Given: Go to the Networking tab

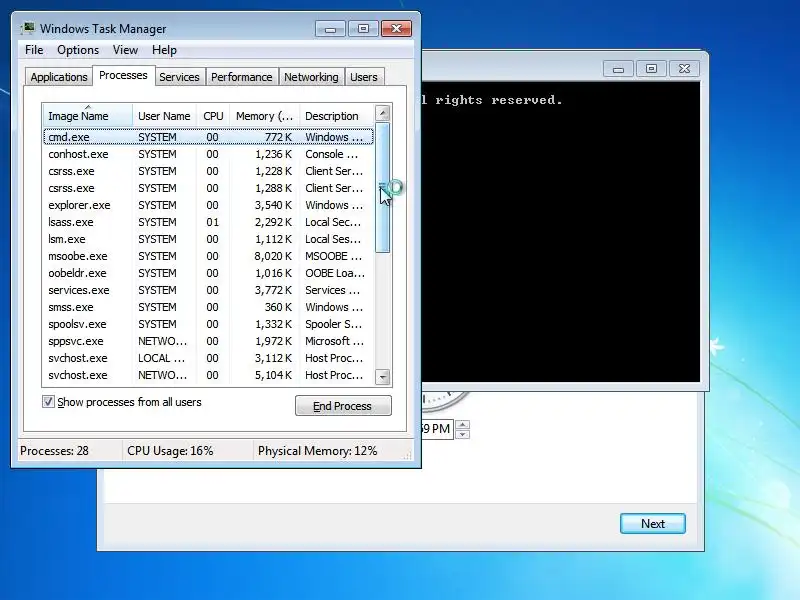Looking at the screenshot, I should click(x=311, y=77).
